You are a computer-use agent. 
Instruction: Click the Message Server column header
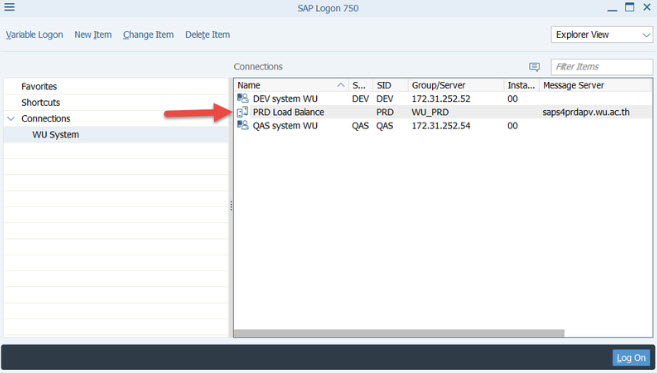(x=573, y=85)
